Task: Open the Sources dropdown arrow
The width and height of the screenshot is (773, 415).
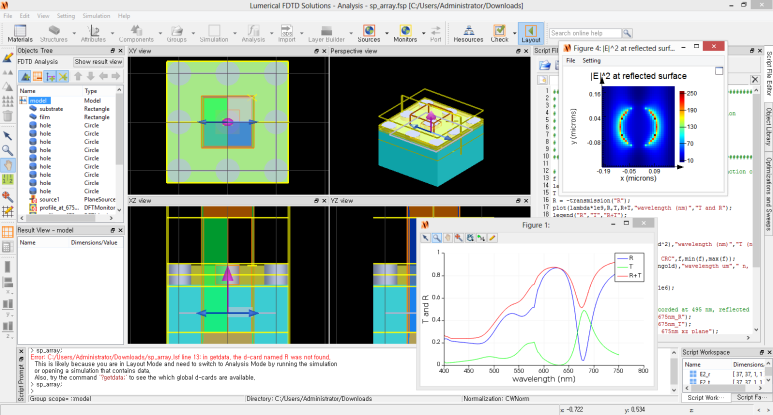Action: 386,34
